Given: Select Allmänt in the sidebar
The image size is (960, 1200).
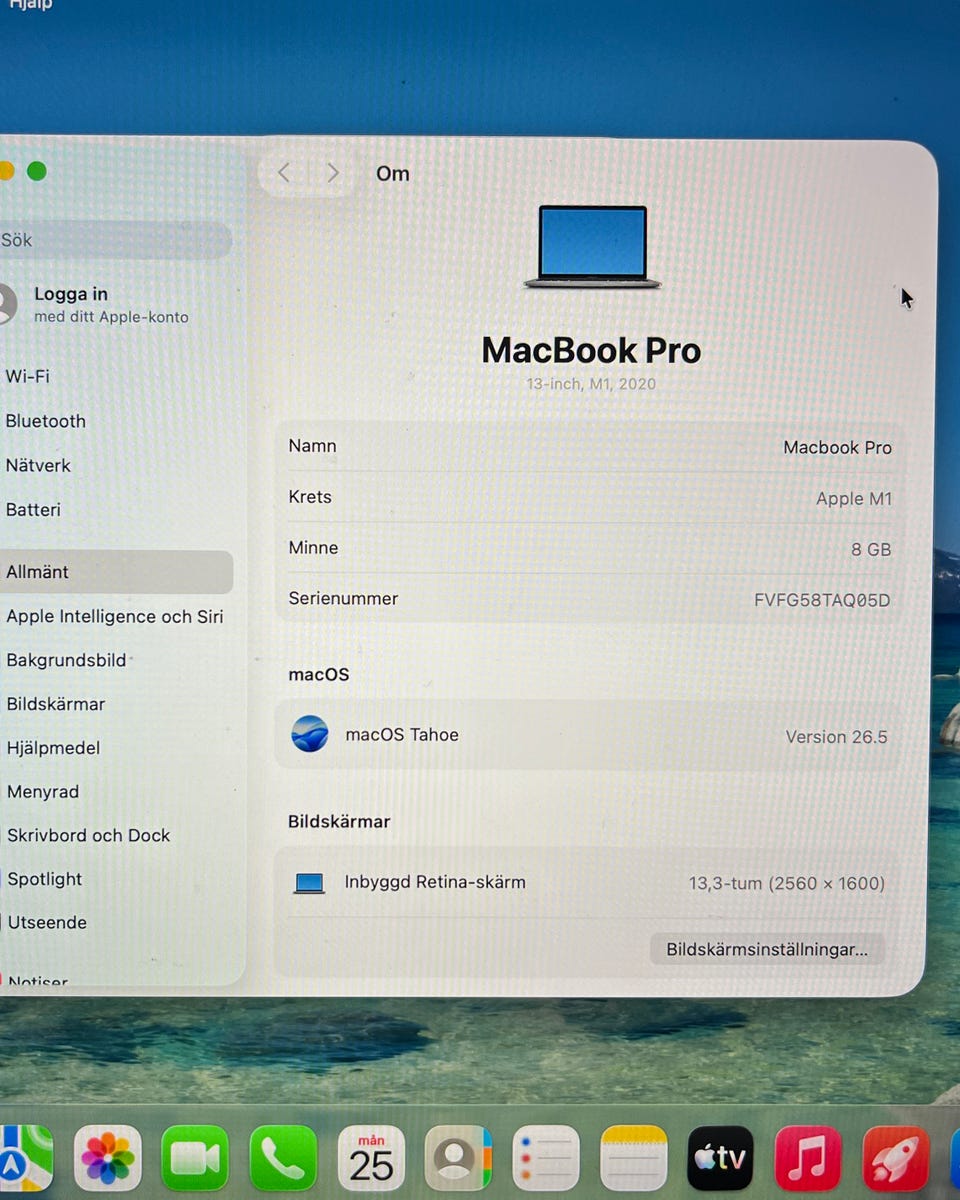Looking at the screenshot, I should [x=115, y=572].
